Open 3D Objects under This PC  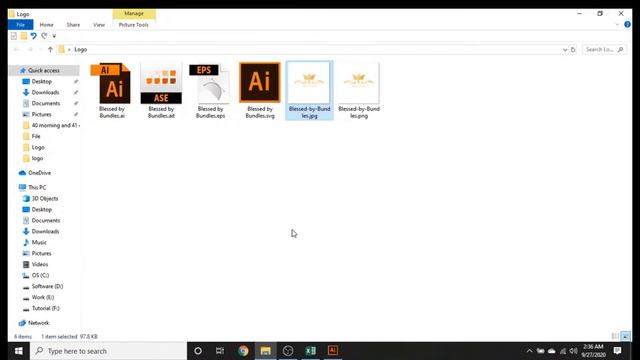click(x=45, y=198)
